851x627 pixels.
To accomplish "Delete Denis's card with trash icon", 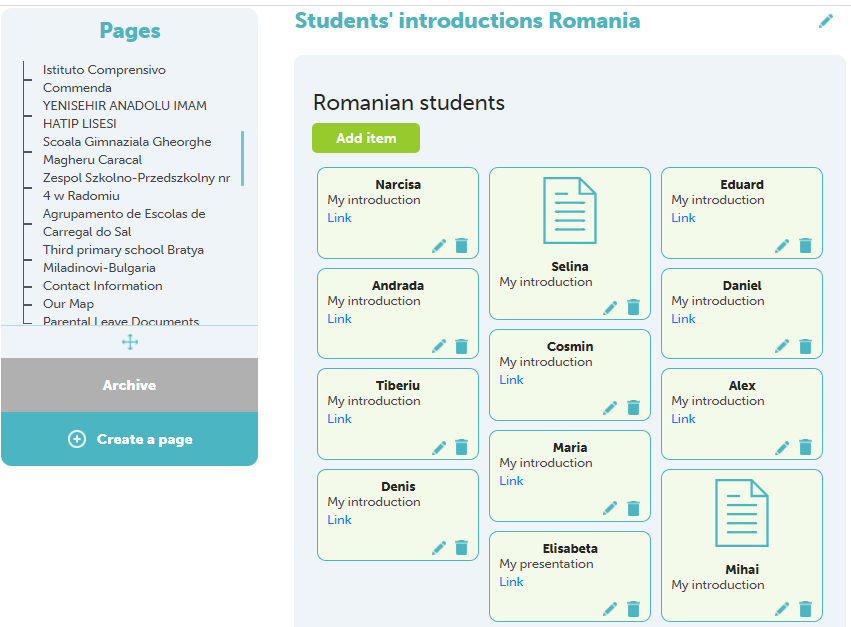I will pos(461,548).
